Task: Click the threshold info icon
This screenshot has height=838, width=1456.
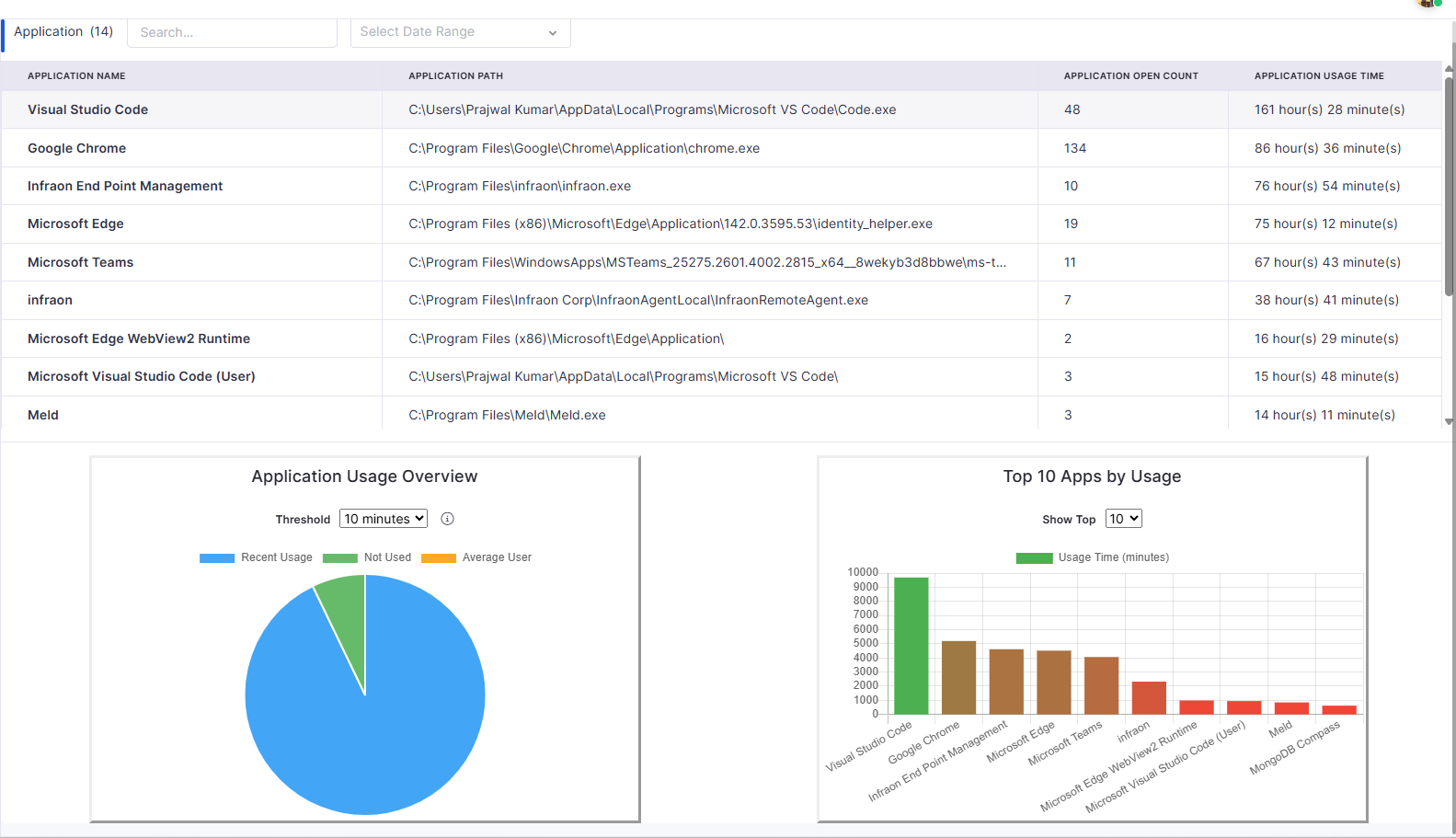Action: (447, 519)
